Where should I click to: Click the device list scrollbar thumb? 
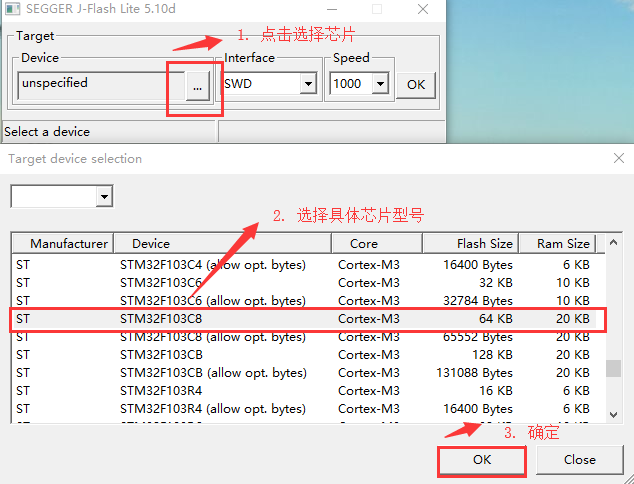point(613,368)
